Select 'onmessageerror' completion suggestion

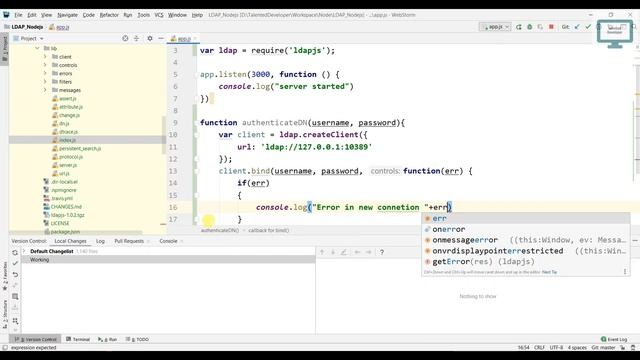[525, 240]
